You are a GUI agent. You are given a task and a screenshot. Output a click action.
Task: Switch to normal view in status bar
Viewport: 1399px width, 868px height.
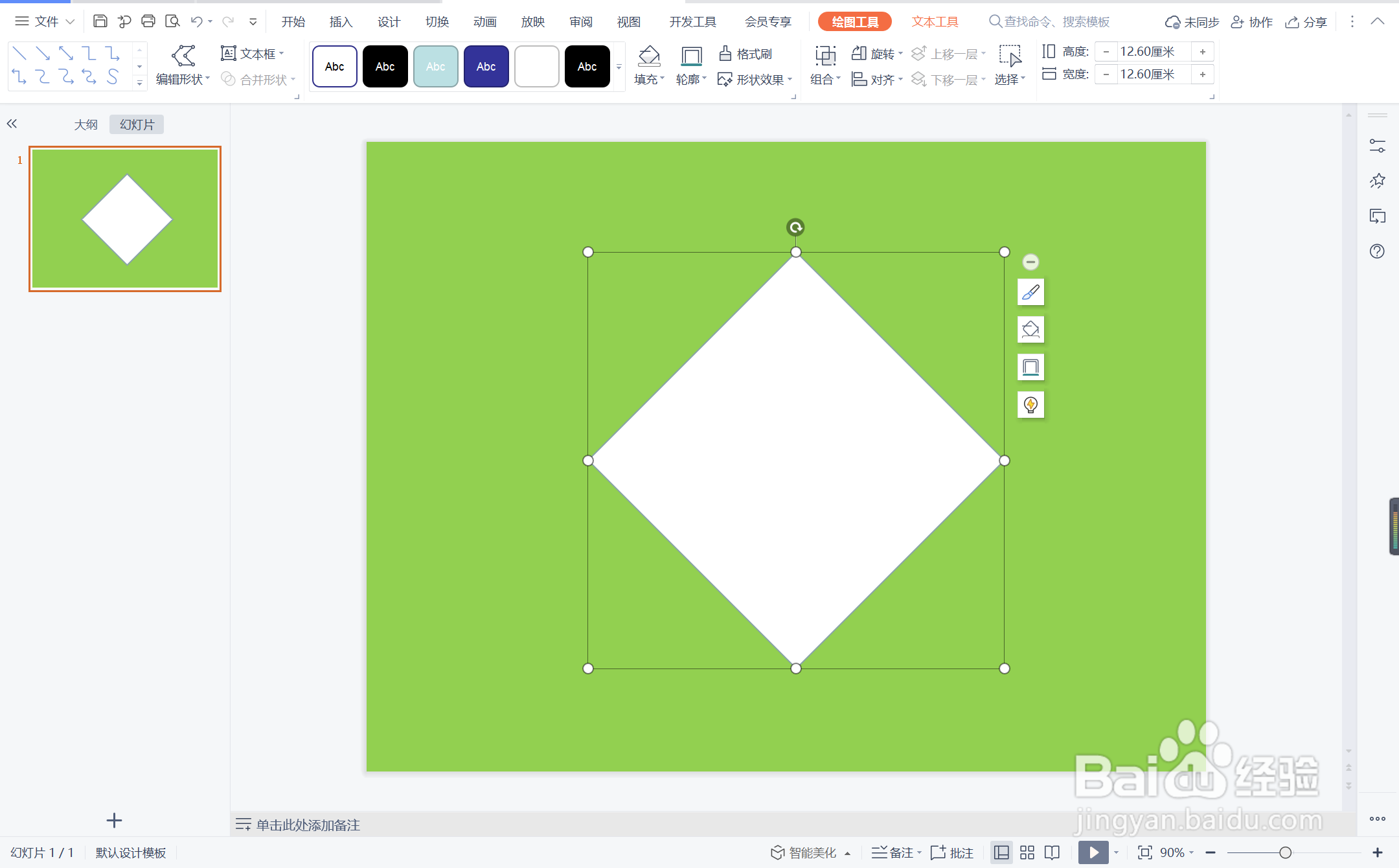[x=1001, y=852]
